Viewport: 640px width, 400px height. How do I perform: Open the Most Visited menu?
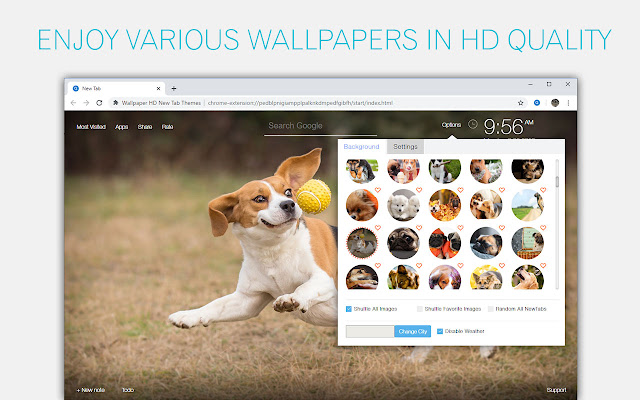(x=91, y=127)
